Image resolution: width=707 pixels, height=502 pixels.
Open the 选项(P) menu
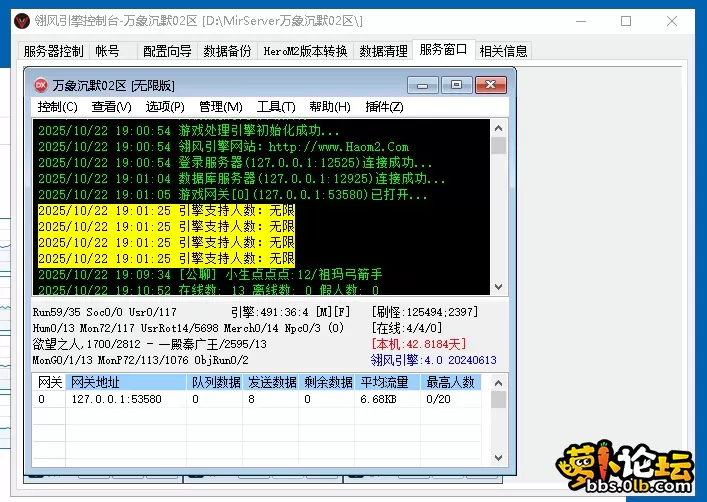pos(165,107)
